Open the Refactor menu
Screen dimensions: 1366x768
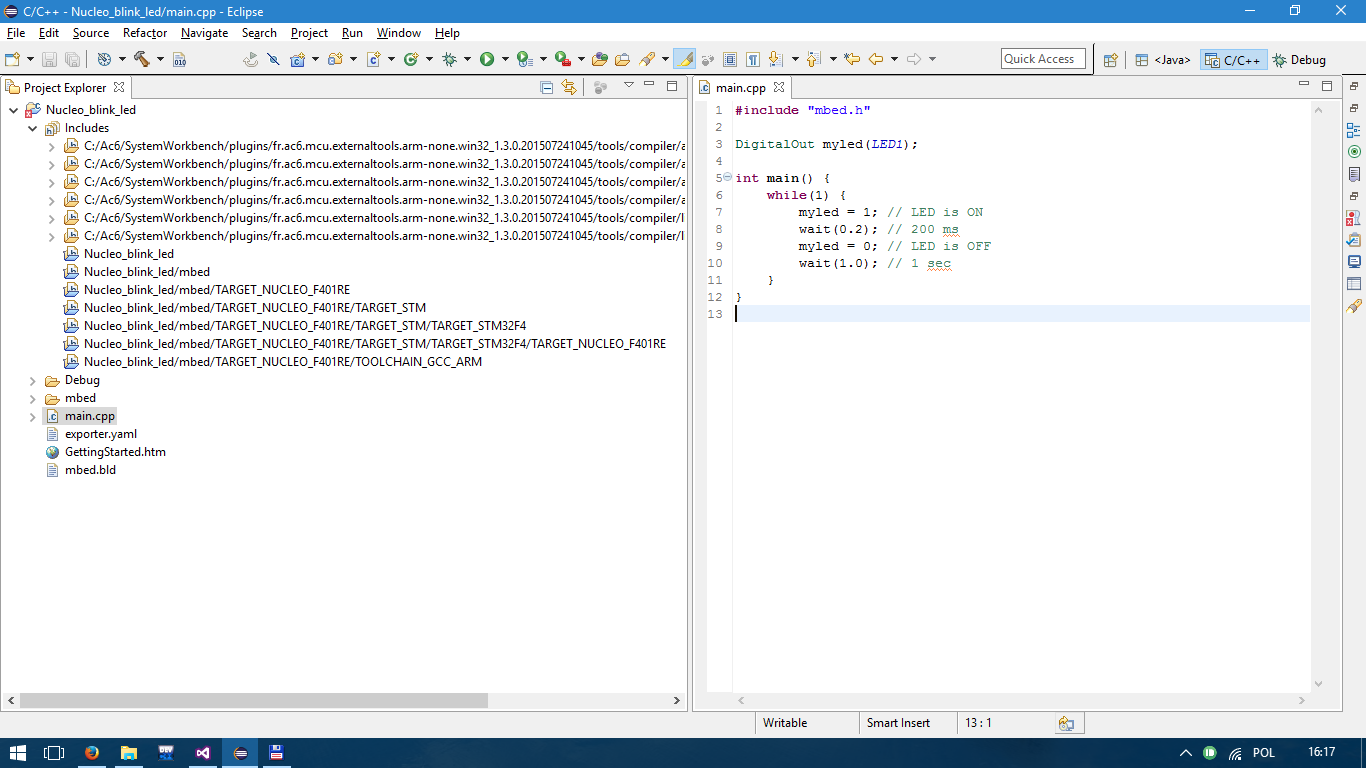tap(145, 33)
